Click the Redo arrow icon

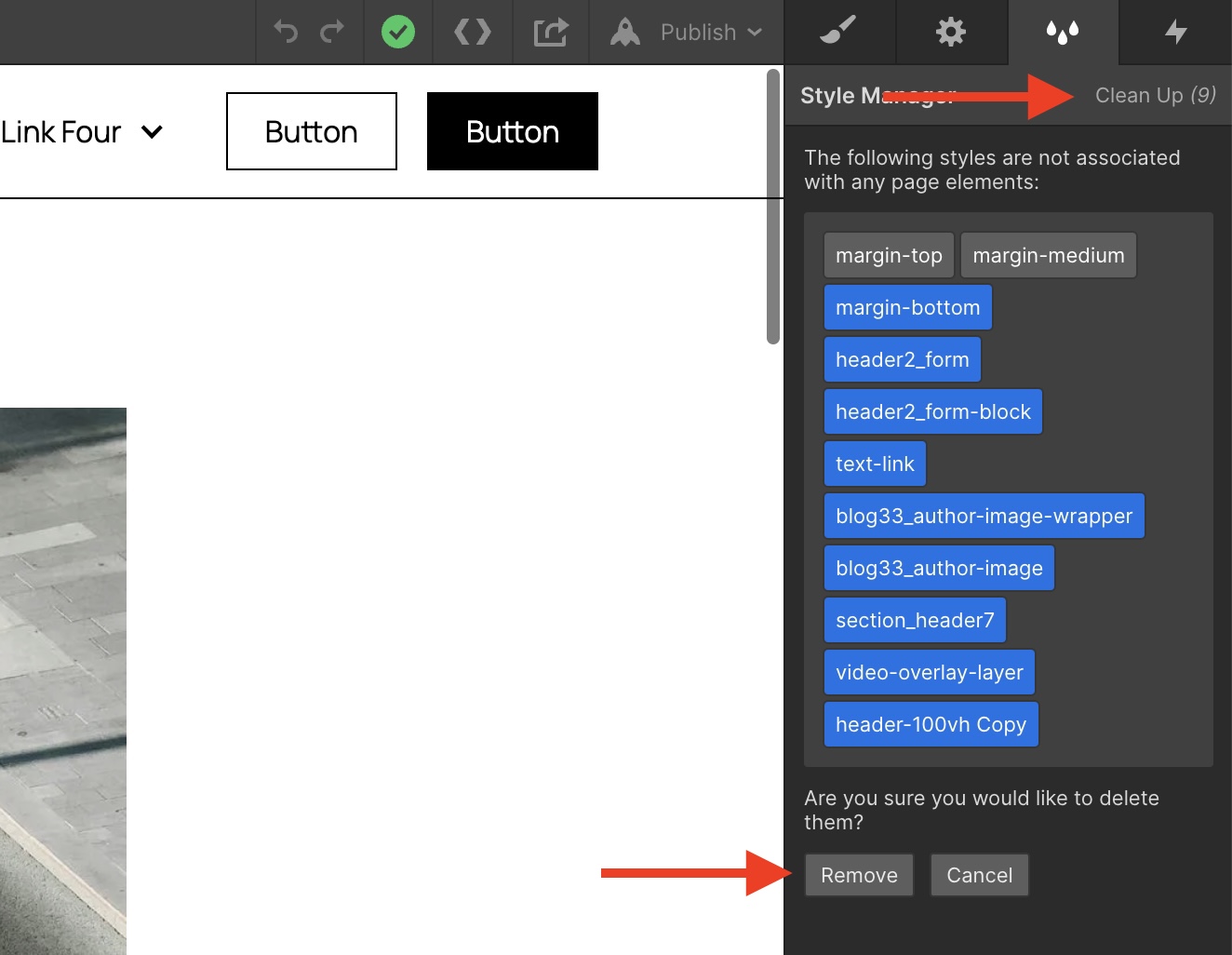[333, 32]
